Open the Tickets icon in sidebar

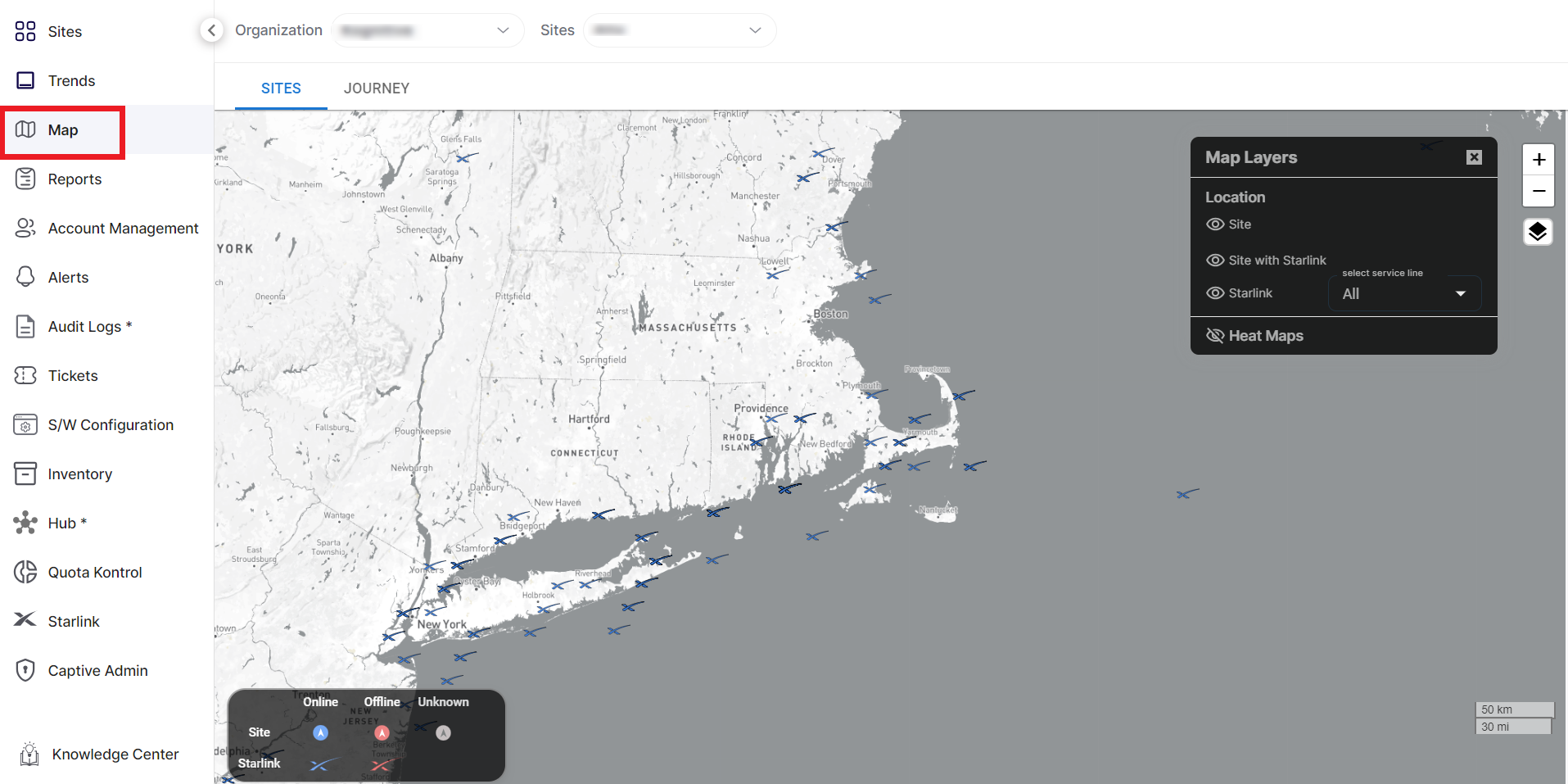click(25, 375)
